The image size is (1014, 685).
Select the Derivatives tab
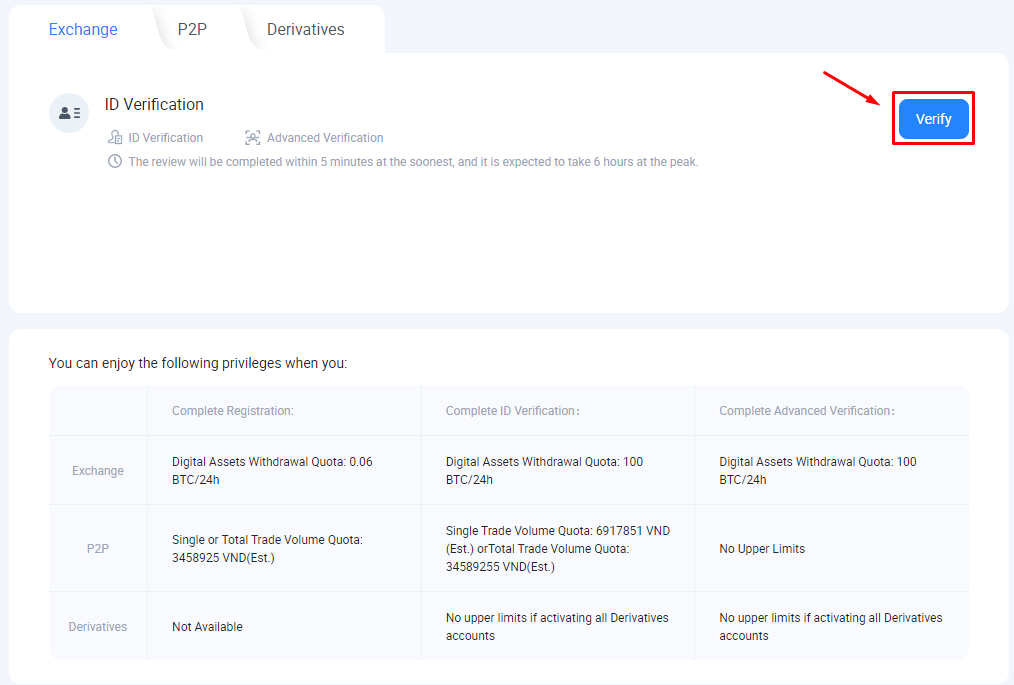point(305,30)
